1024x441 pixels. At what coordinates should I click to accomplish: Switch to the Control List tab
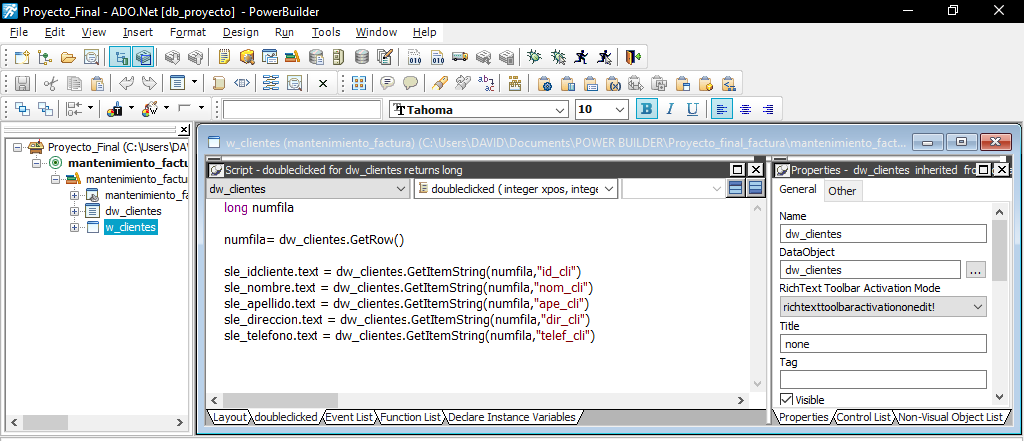click(863, 417)
